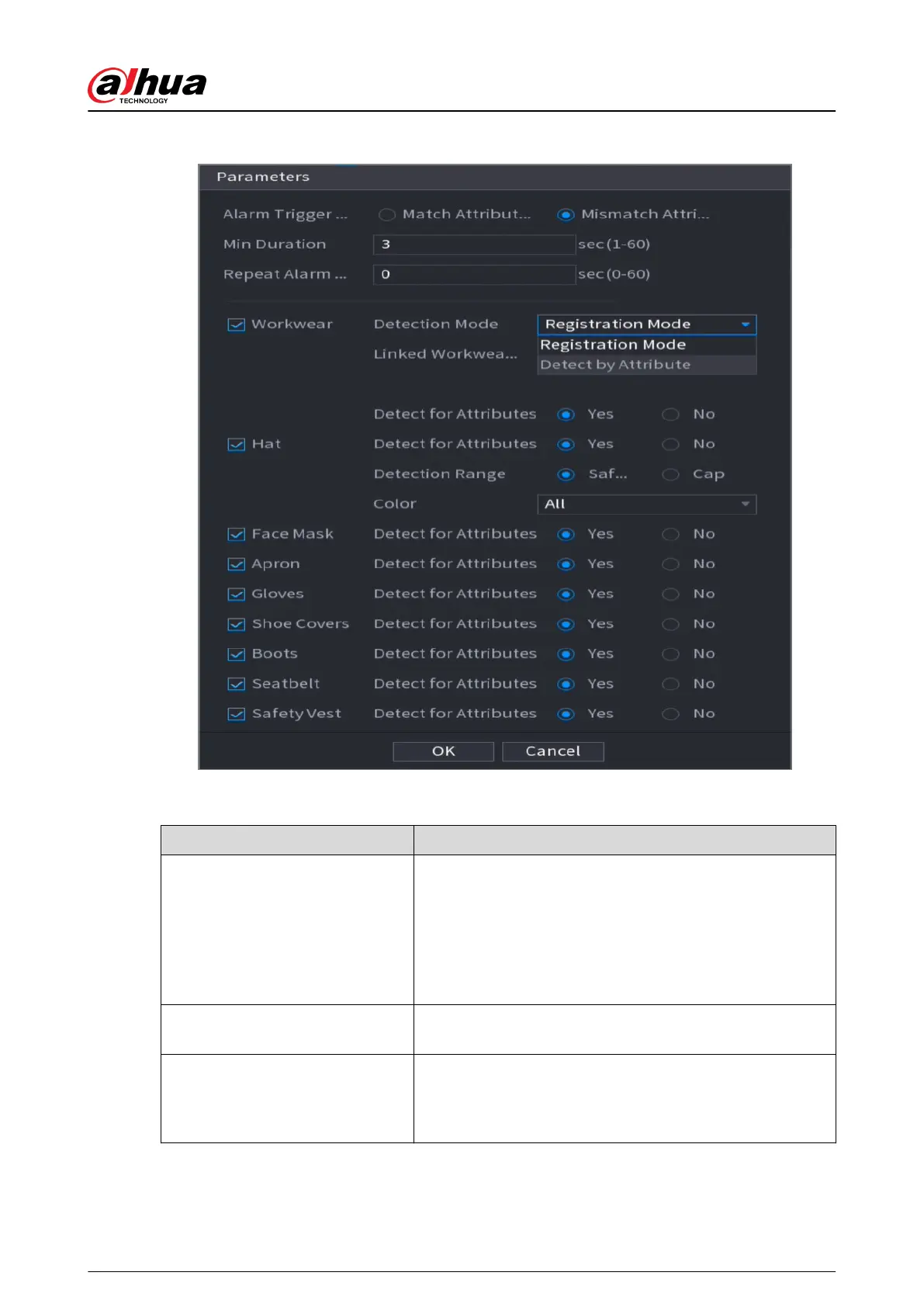Select Yes for Seatbelt detection
The image size is (924, 1307).
tap(566, 685)
